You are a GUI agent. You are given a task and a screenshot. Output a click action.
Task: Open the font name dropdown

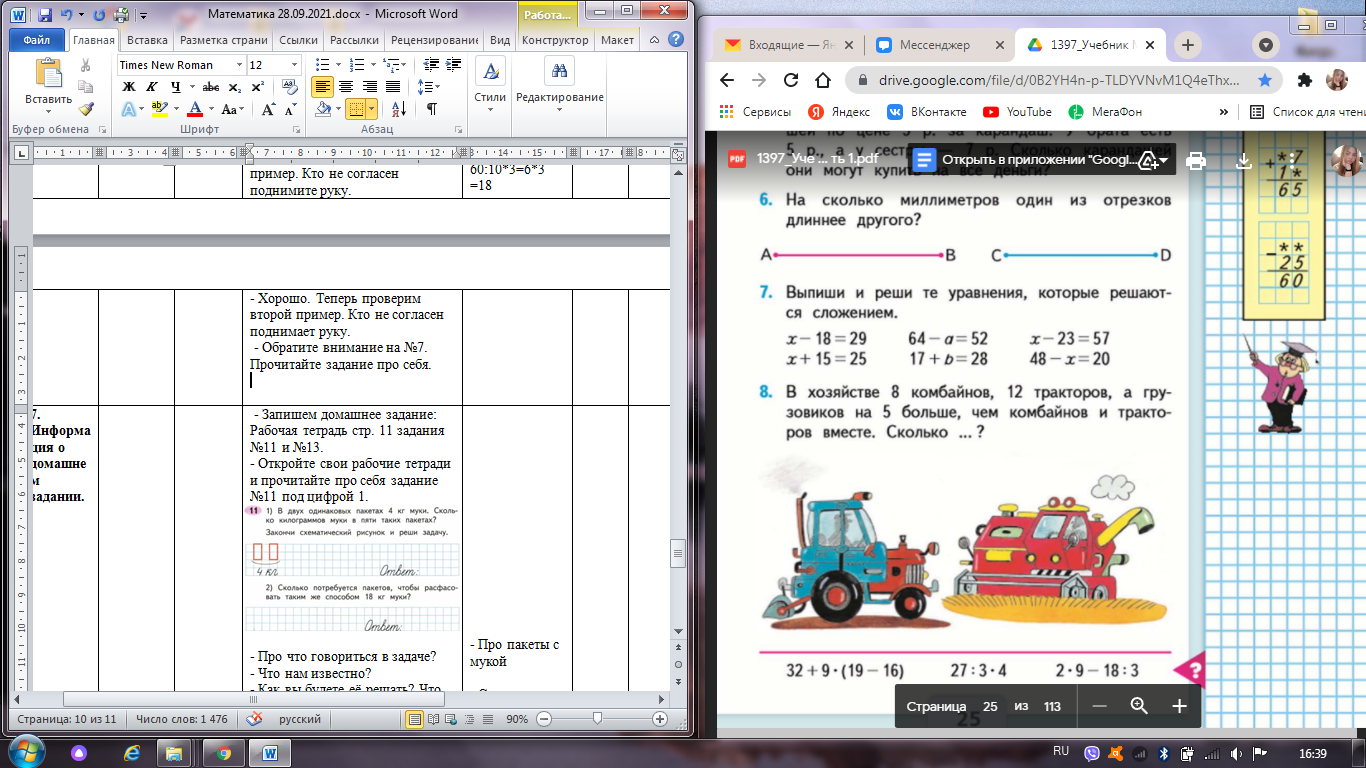pyautogui.click(x=238, y=65)
